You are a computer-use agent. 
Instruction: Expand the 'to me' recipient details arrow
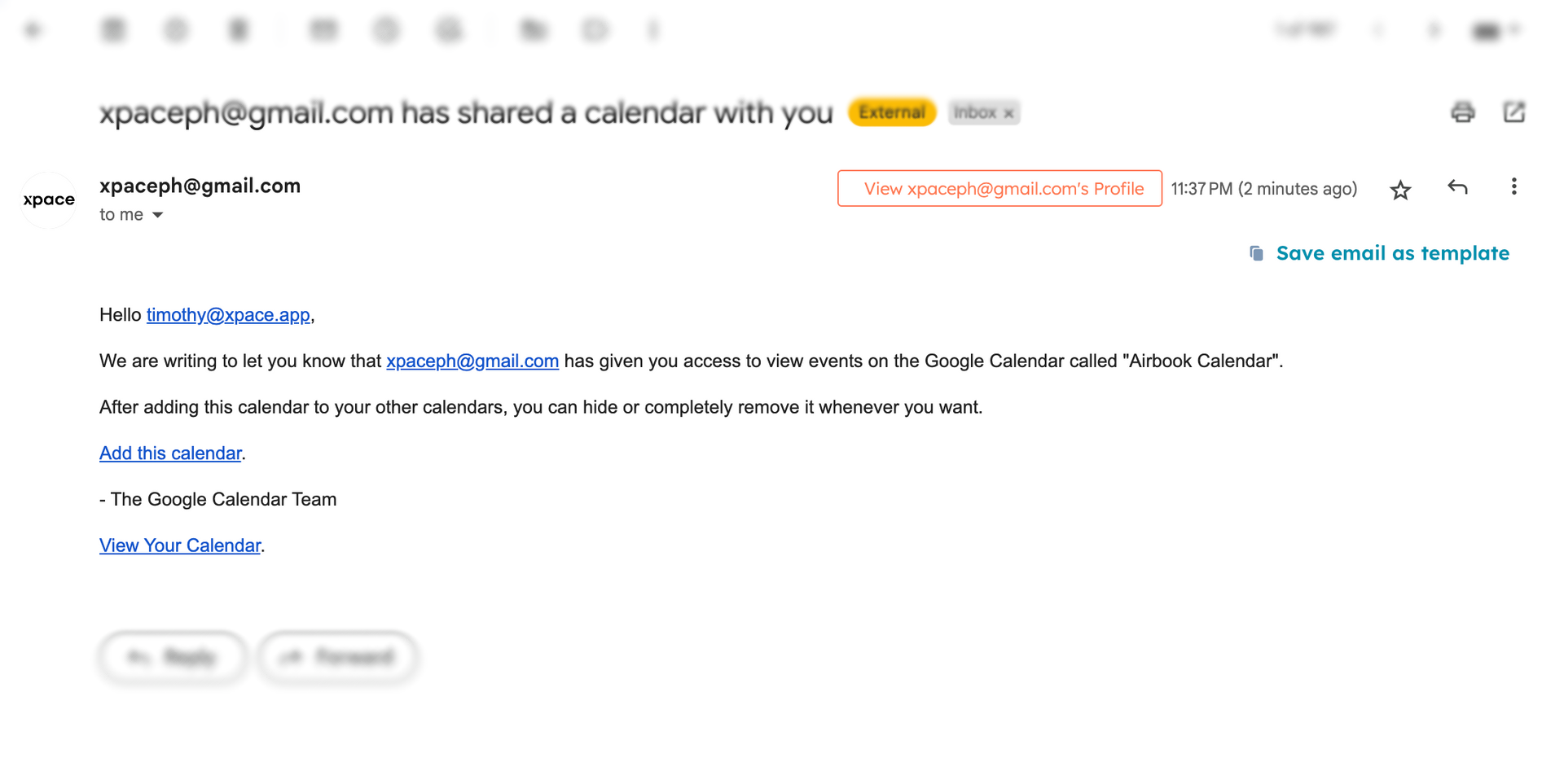(x=158, y=215)
